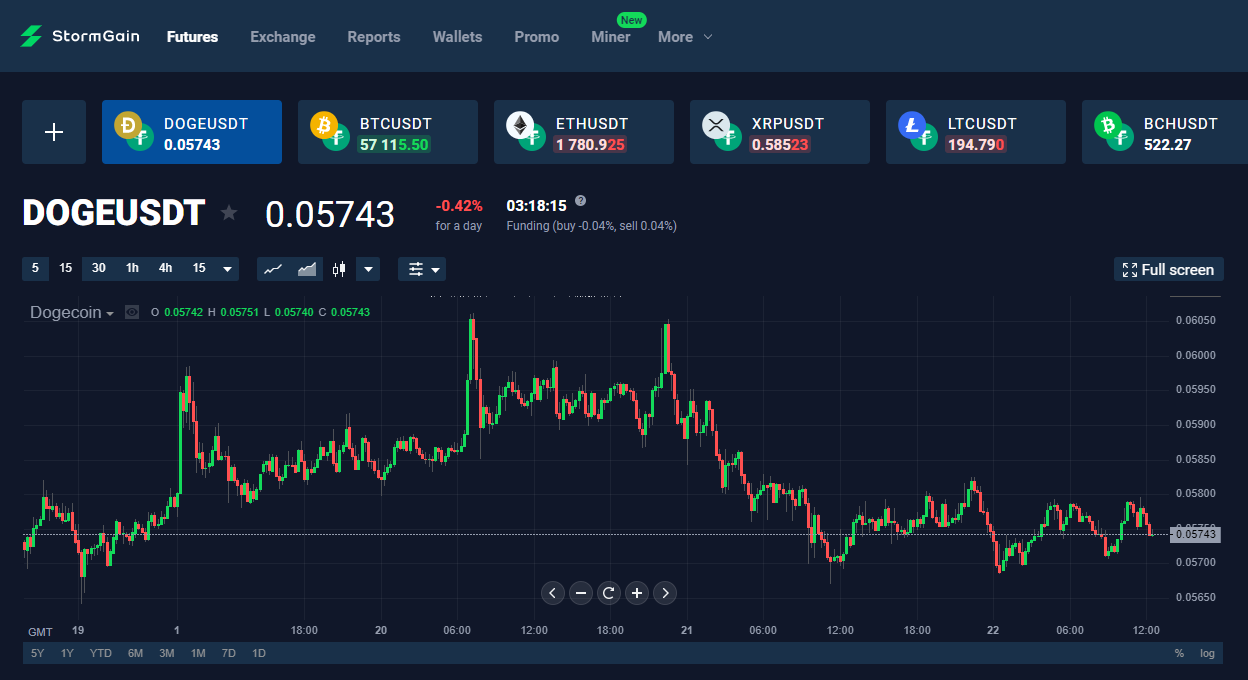
Task: Select candlestick chart style
Action: [x=340, y=269]
